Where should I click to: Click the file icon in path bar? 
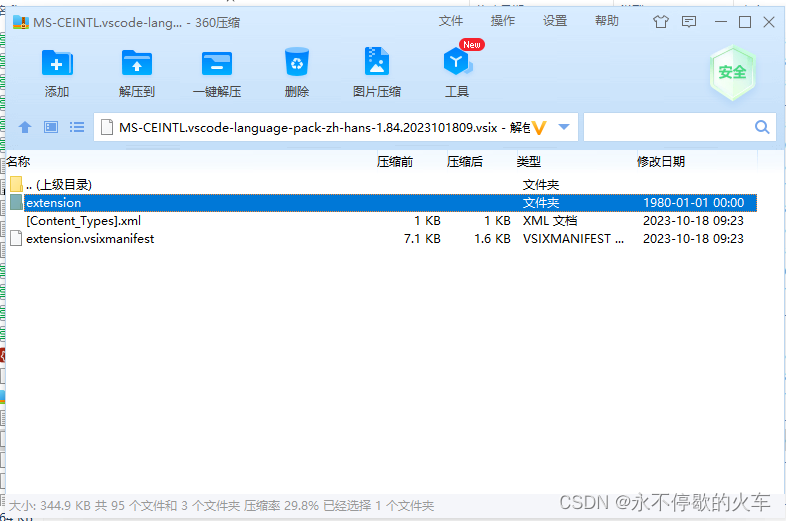(107, 127)
